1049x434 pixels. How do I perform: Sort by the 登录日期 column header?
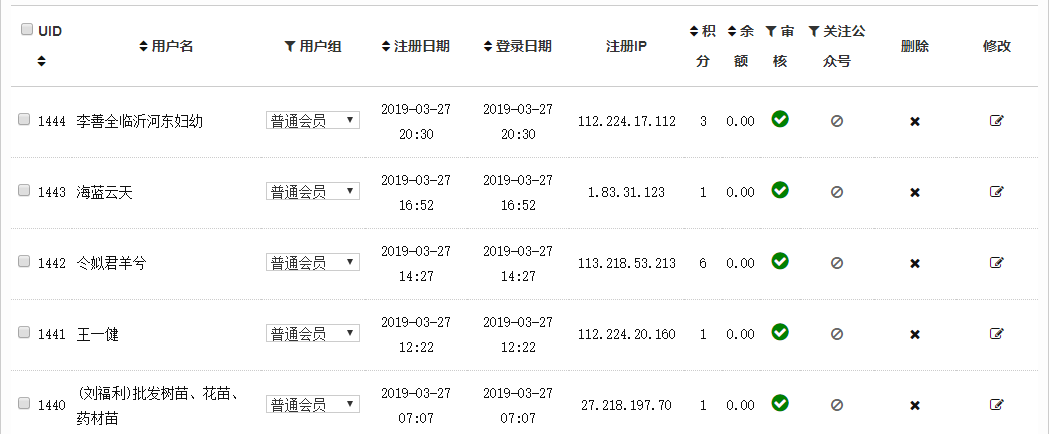click(517, 46)
